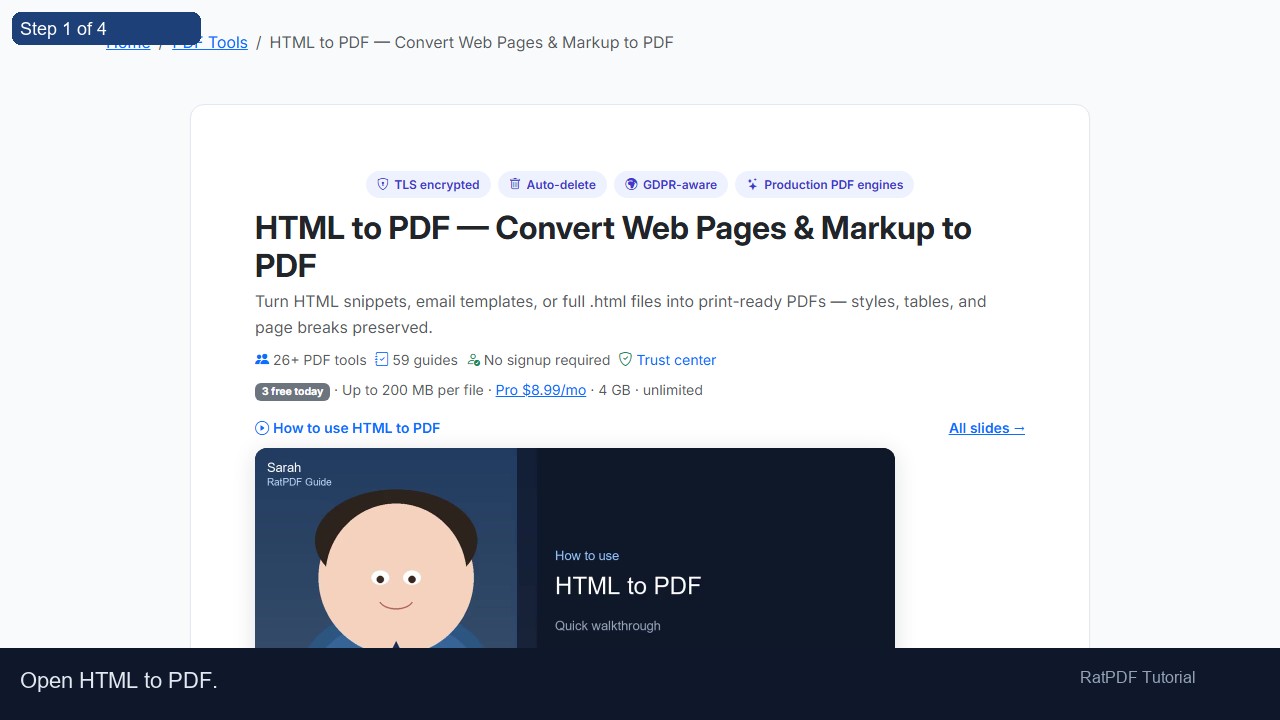
Task: Click the Auto-delete trash icon
Action: point(515,184)
